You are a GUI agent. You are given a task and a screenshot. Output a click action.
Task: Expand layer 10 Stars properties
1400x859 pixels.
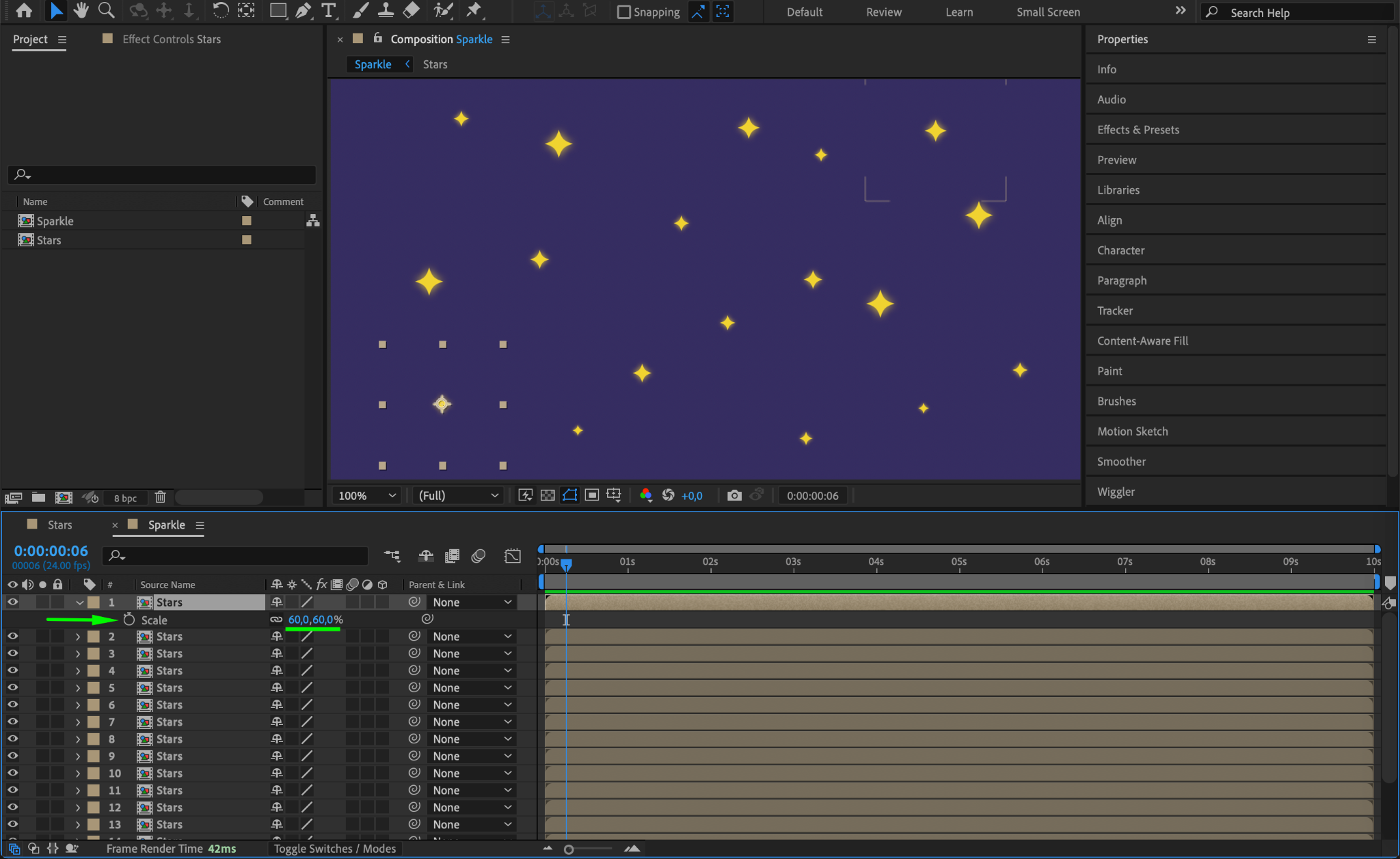tap(78, 774)
